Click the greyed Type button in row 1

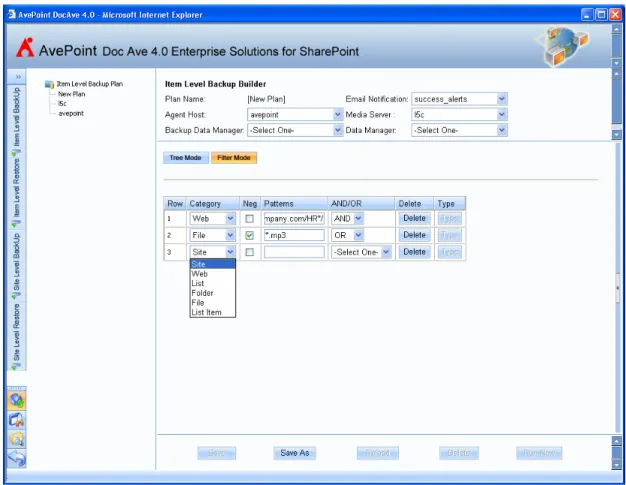click(x=450, y=218)
